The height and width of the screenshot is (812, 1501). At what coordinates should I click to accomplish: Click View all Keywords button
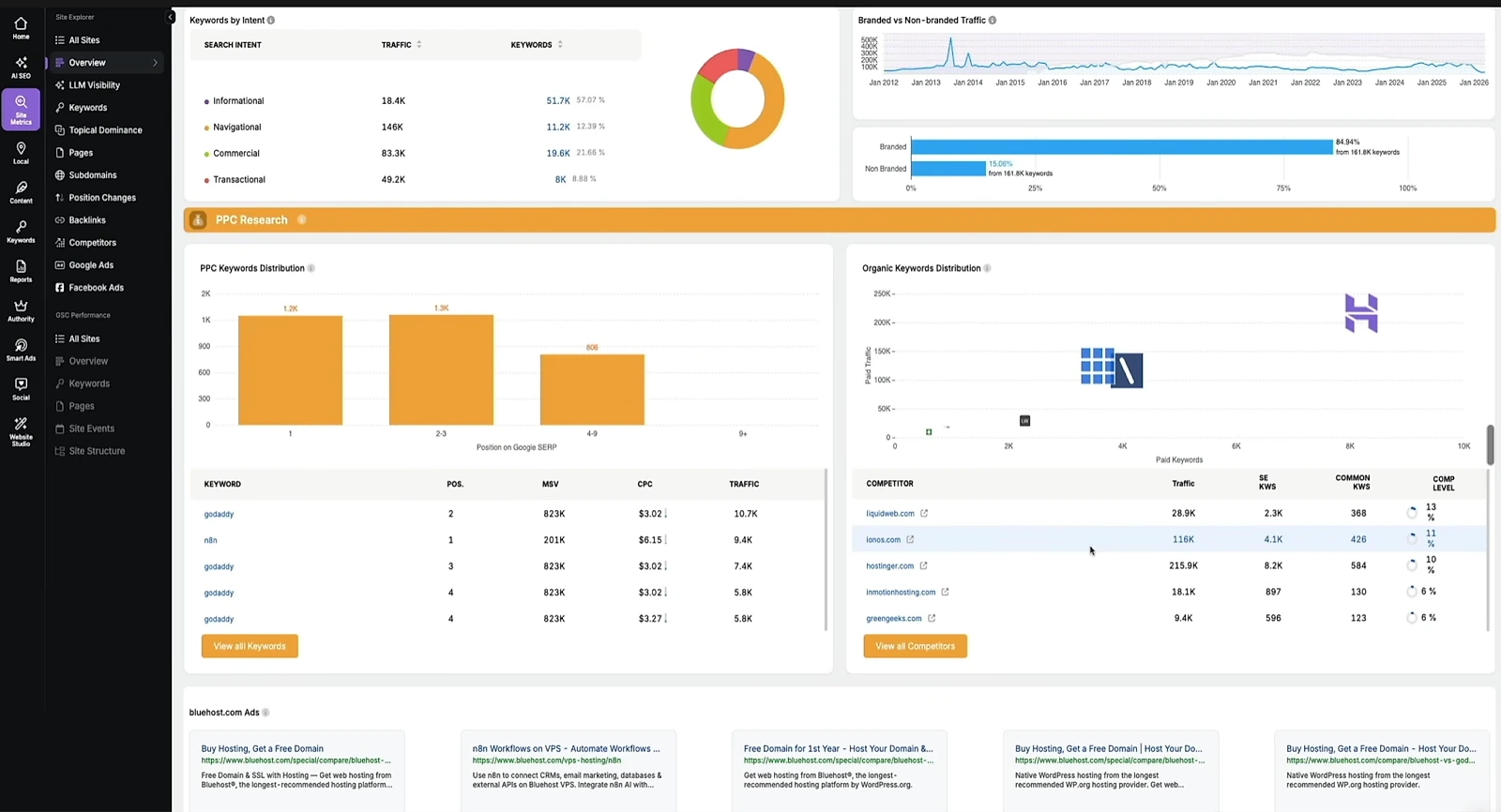(x=250, y=646)
